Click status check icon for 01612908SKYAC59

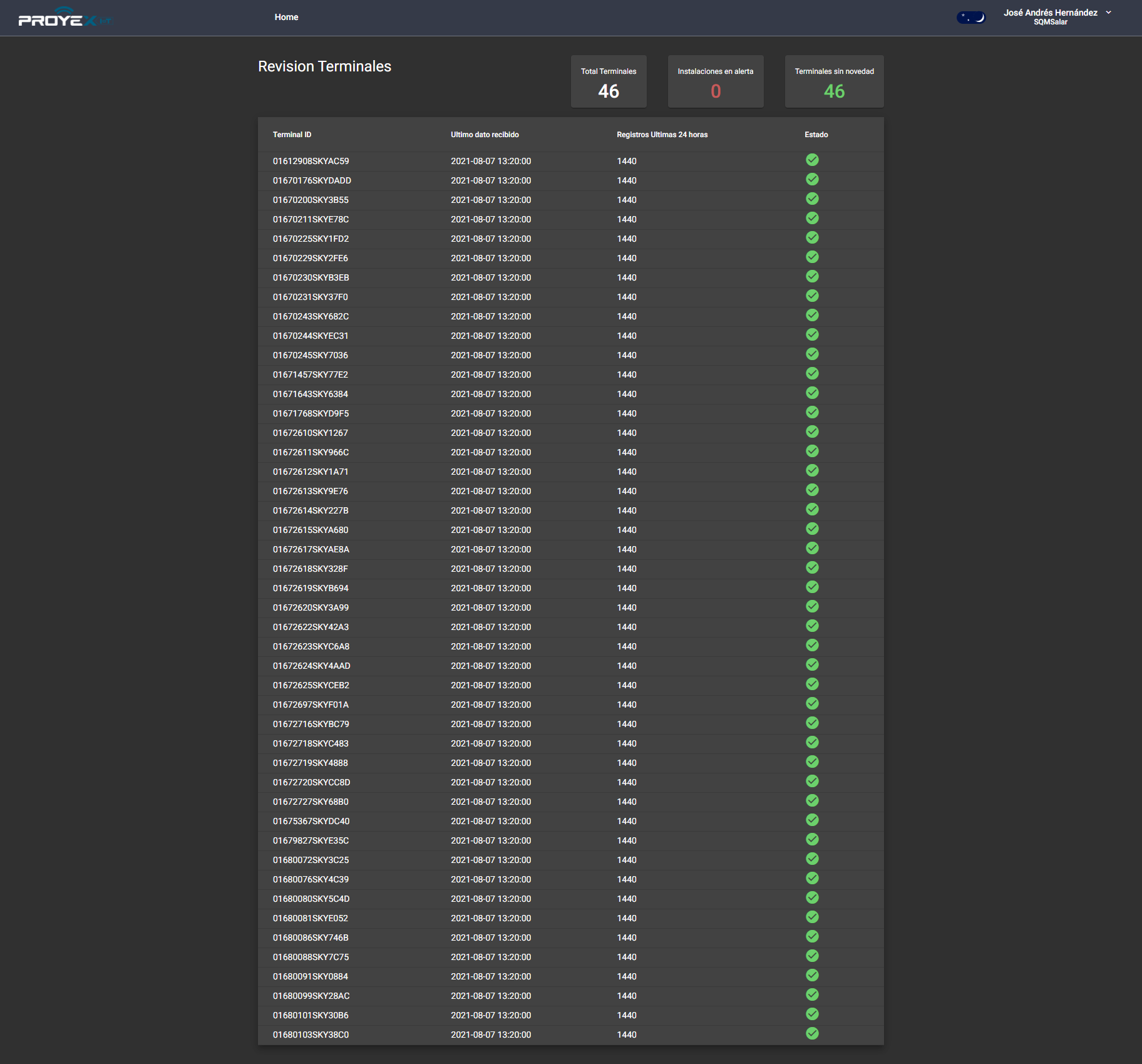tap(812, 160)
